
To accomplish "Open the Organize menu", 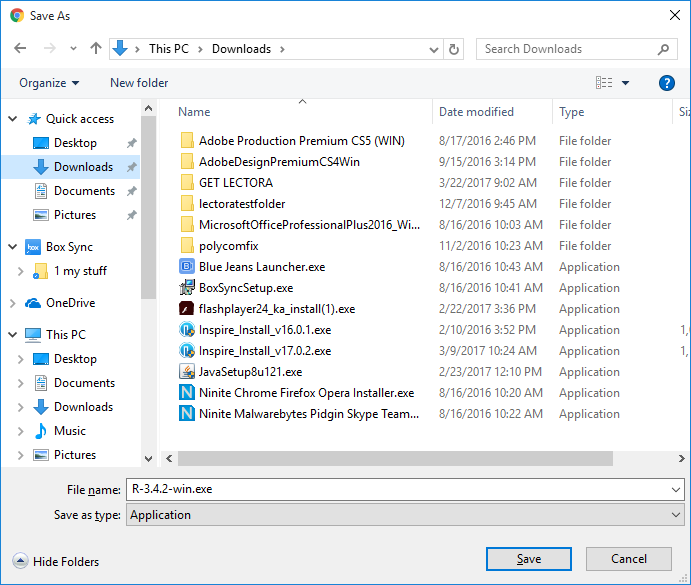I will 48,83.
